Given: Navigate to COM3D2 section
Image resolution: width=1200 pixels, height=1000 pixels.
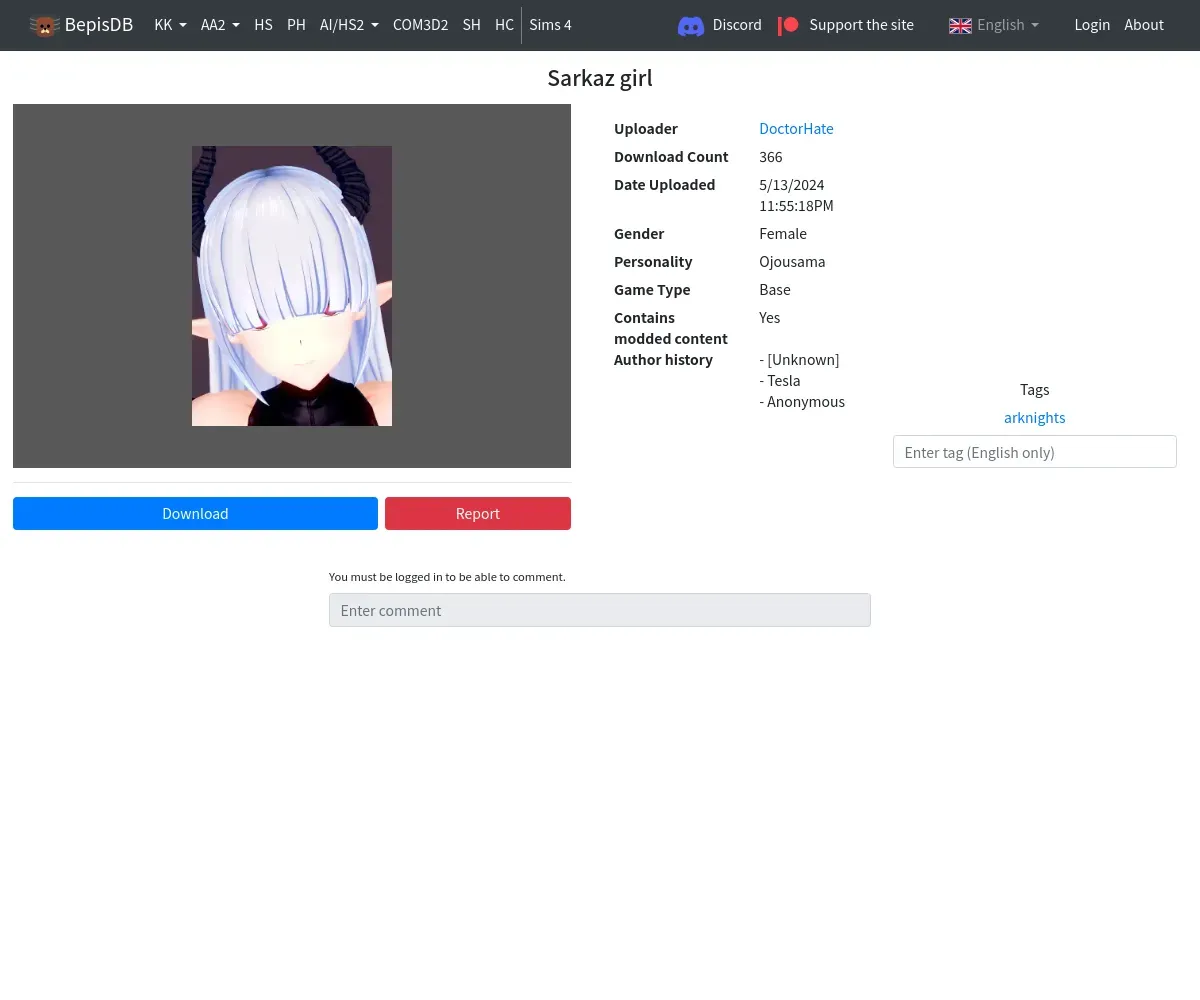Looking at the screenshot, I should pyautogui.click(x=420, y=25).
